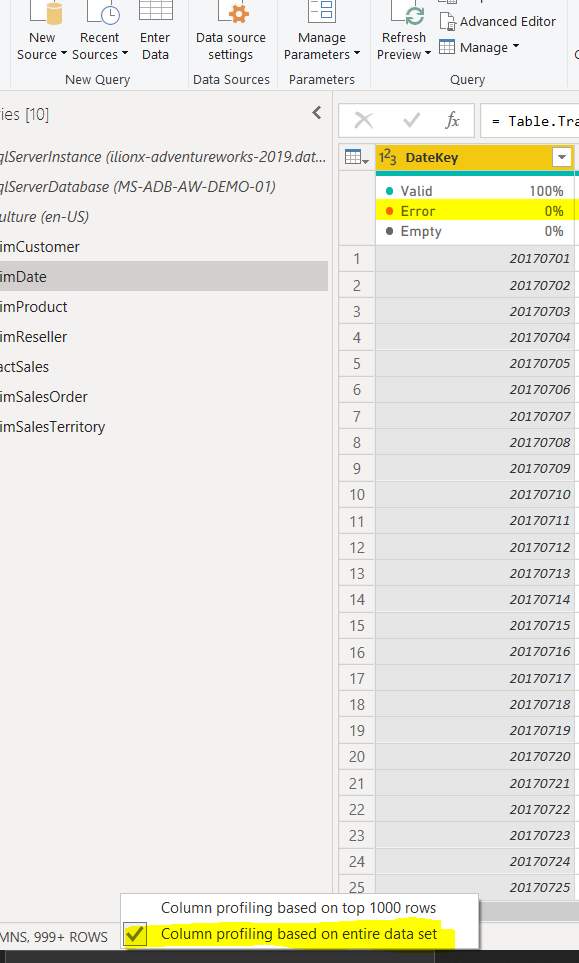Viewport: 579px width, 963px height.
Task: Click into the formula bar input
Action: click(530, 121)
